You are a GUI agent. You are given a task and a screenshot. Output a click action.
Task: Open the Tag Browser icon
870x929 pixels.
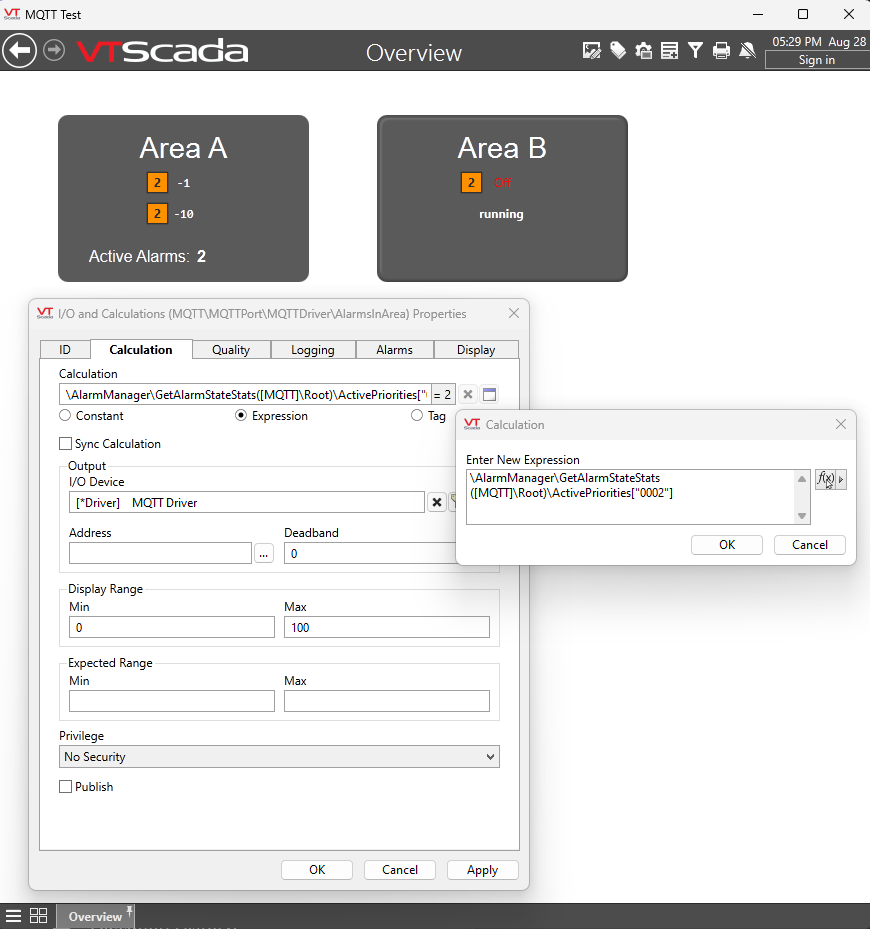pyautogui.click(x=618, y=51)
